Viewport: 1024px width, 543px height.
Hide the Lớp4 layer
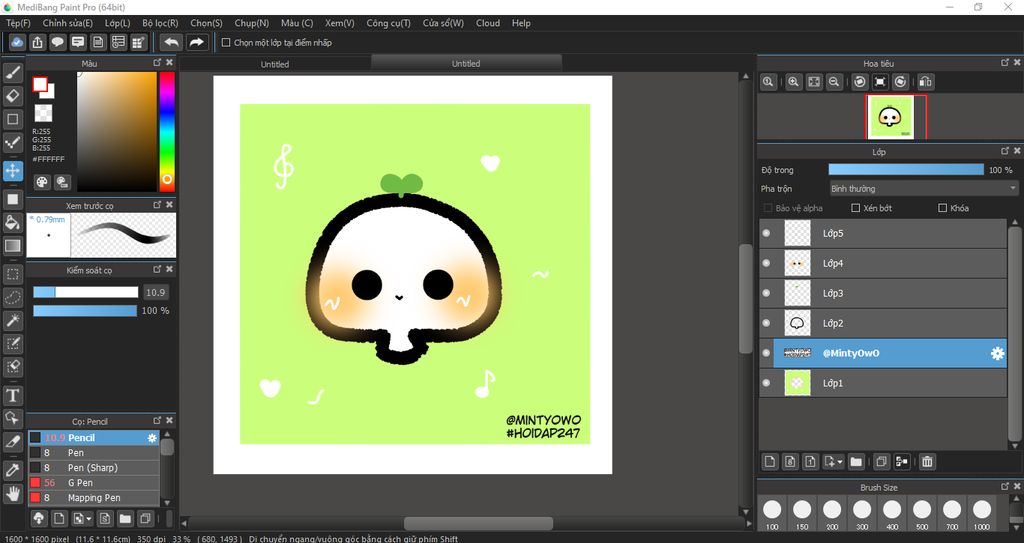[767, 263]
